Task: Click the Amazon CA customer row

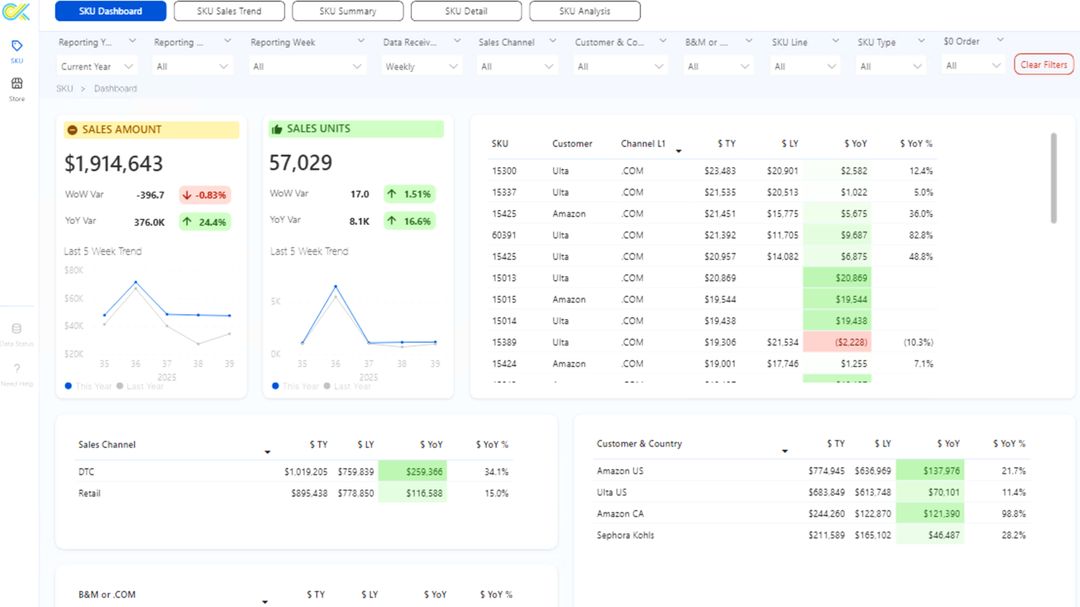Action: [x=812, y=513]
